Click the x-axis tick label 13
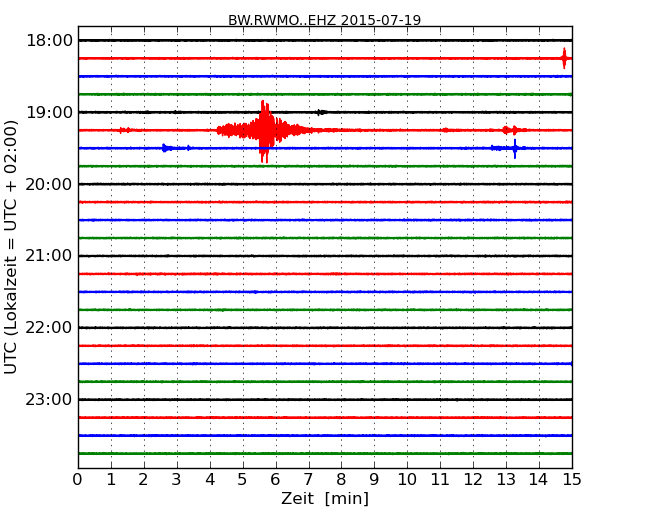Screen dimensions: 650x520 (506, 480)
